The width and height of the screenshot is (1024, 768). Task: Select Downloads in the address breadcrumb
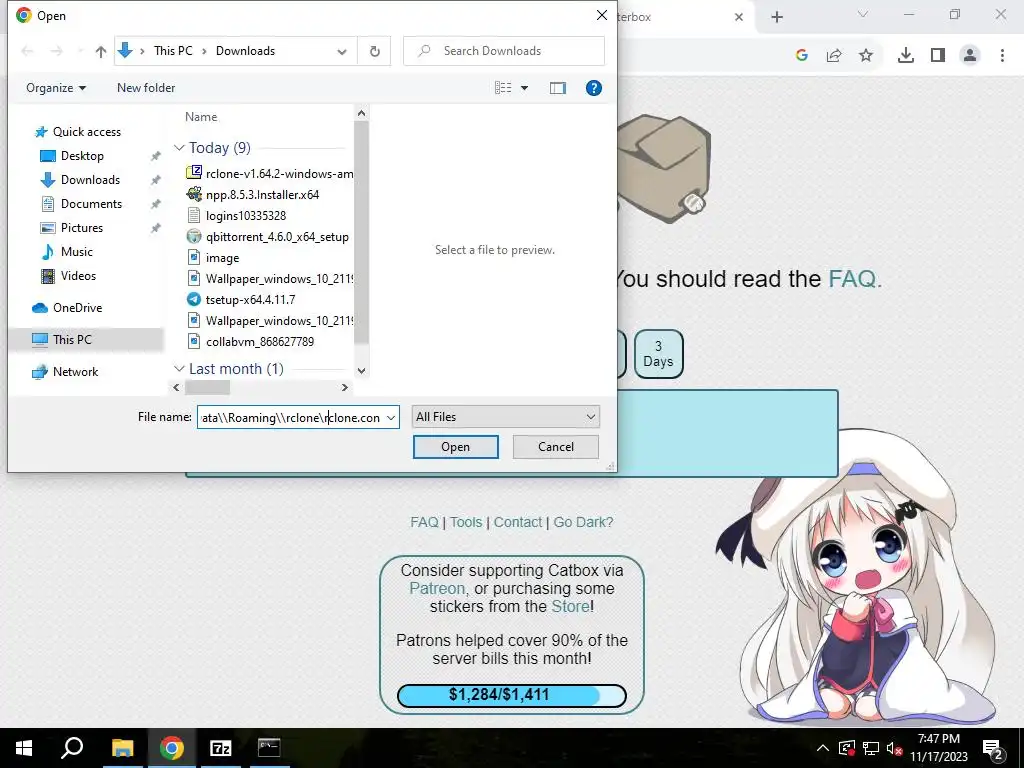click(246, 51)
